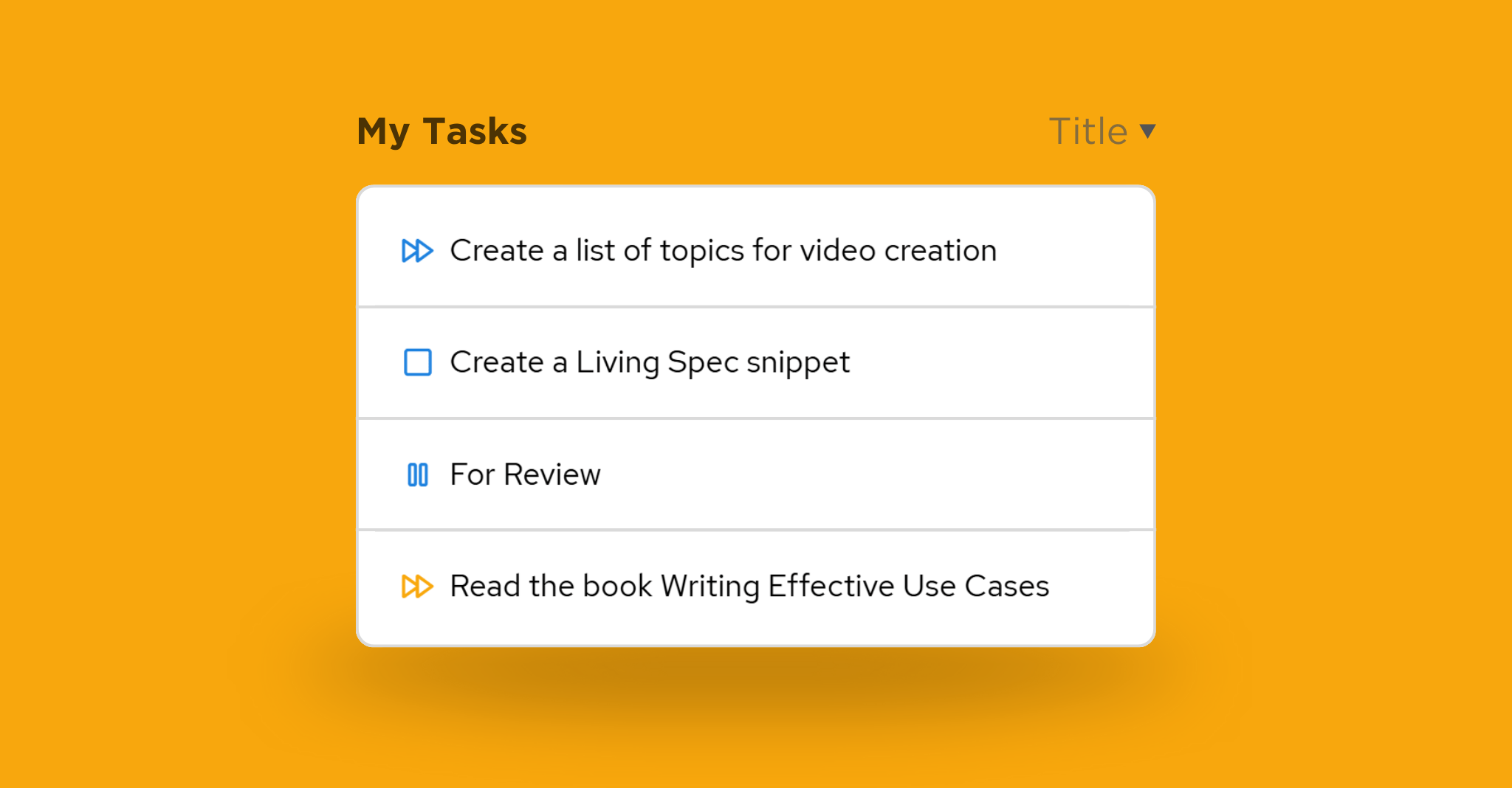This screenshot has width=1512, height=788.
Task: Click orange background between My Tasks and Title
Action: tap(783, 131)
